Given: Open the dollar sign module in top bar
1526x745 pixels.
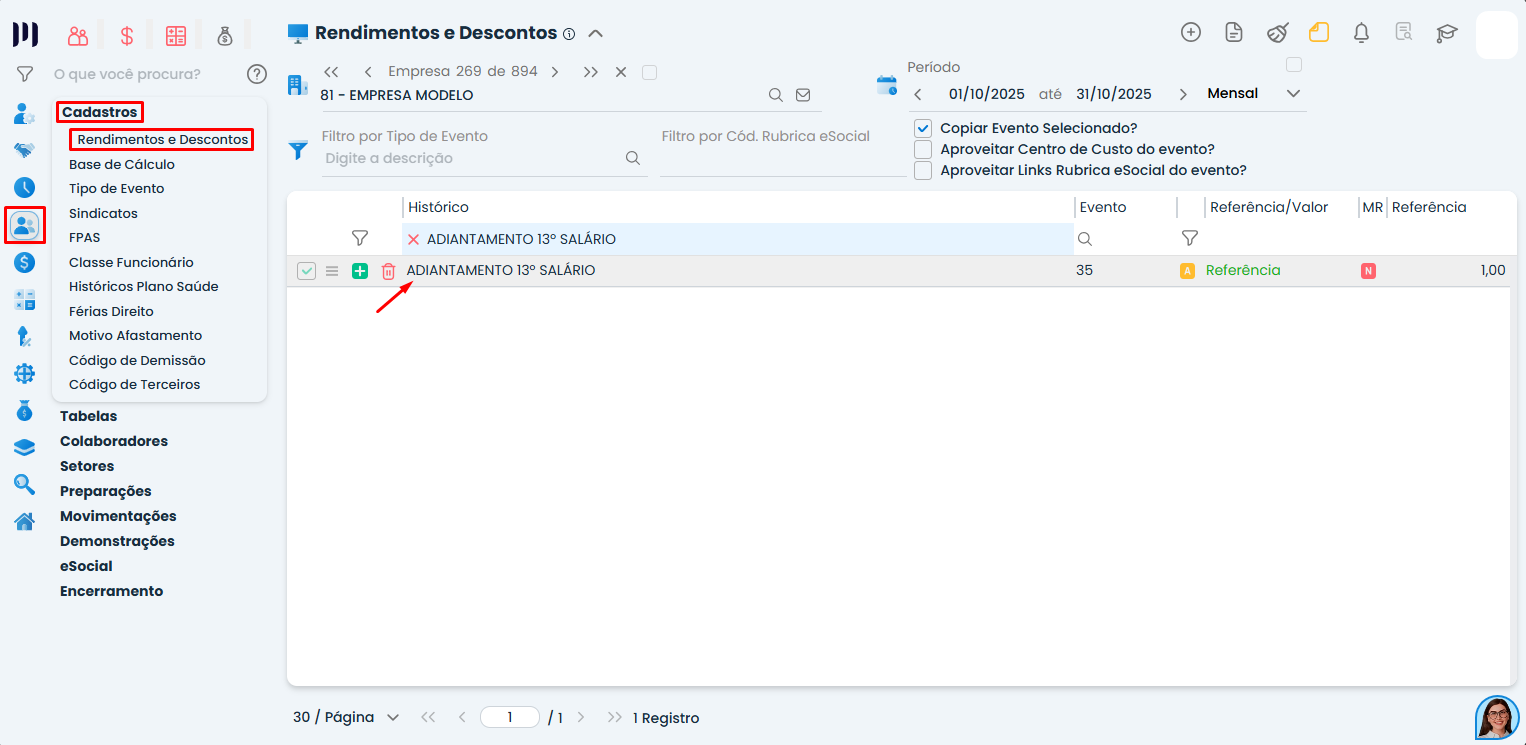Looking at the screenshot, I should 127,36.
